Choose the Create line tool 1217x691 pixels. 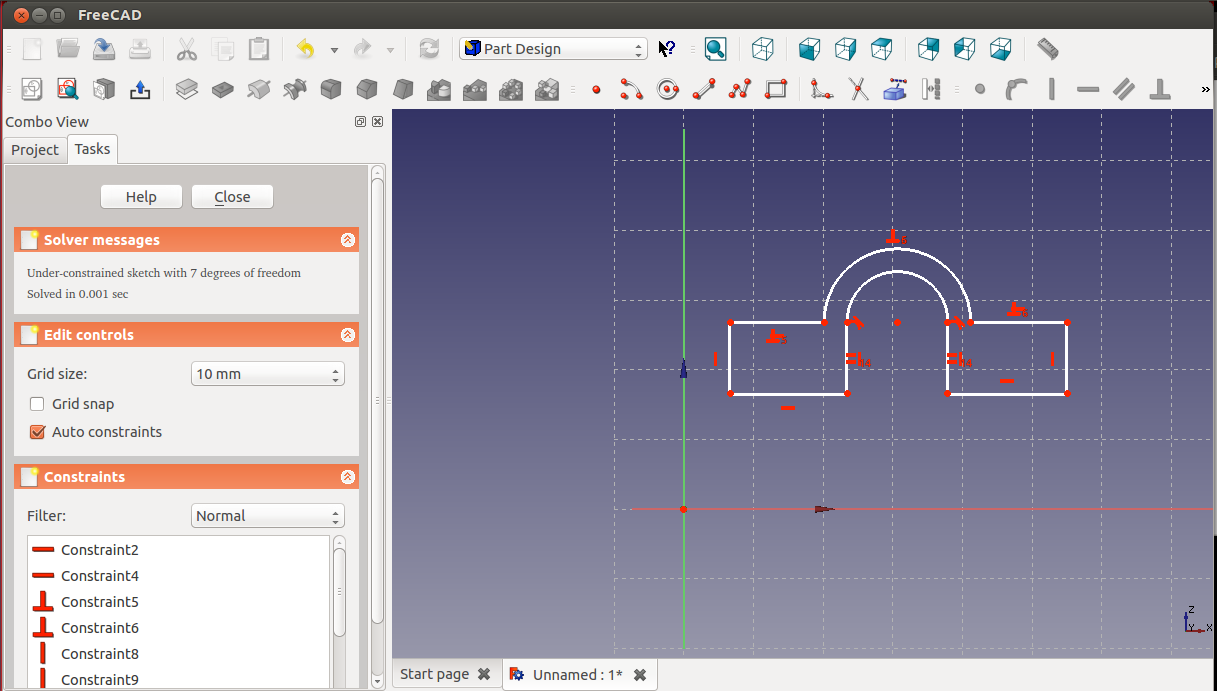pos(704,90)
